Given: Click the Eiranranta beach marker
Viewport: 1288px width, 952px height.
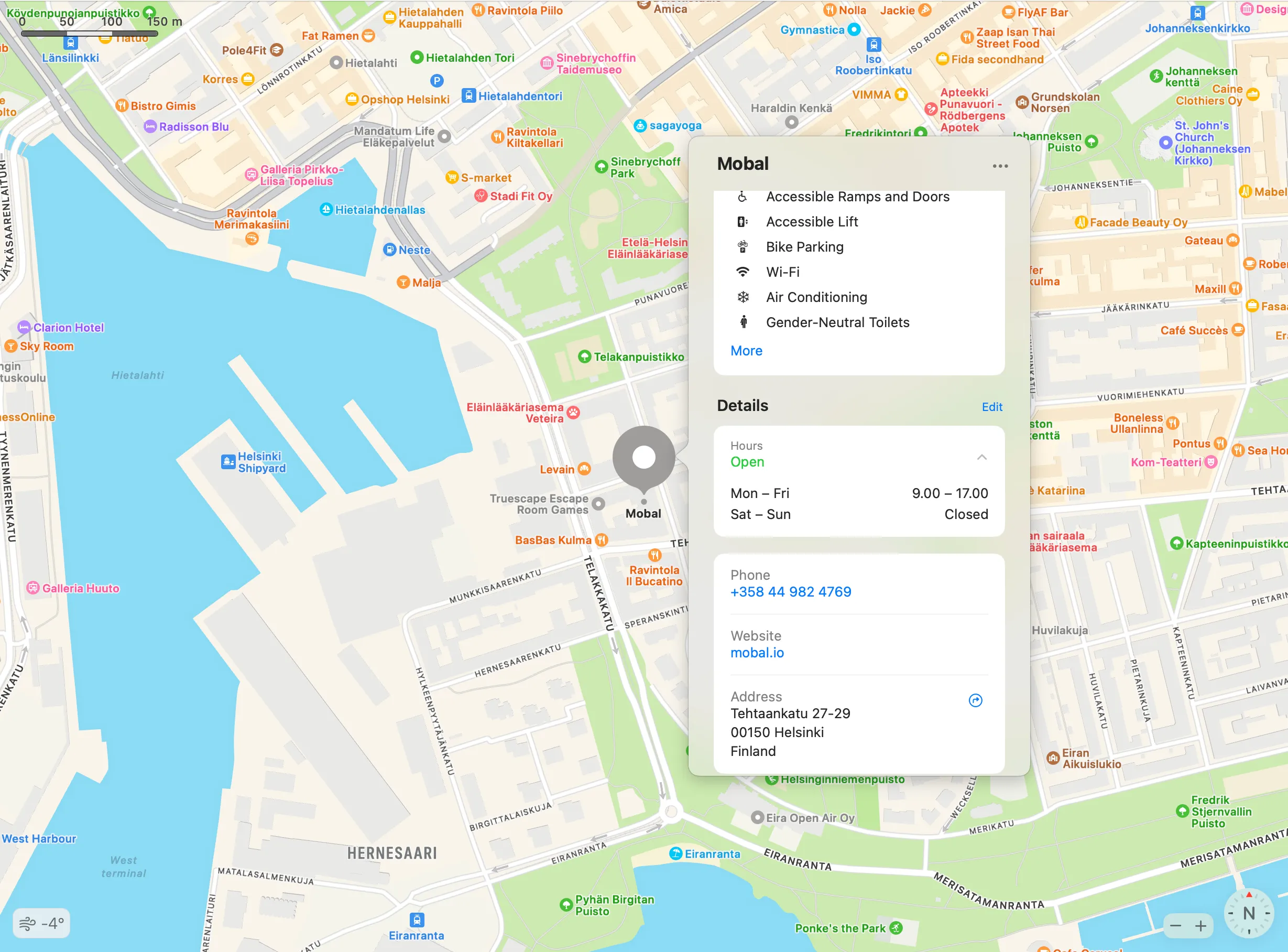Looking at the screenshot, I should coord(675,853).
